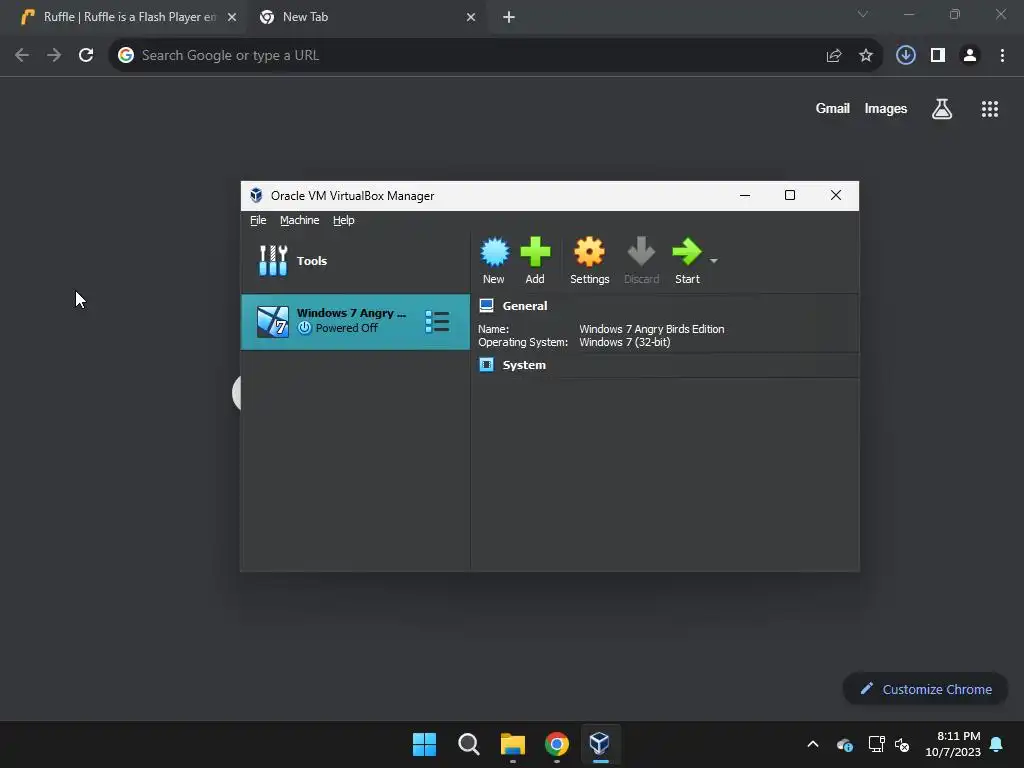This screenshot has width=1024, height=768.
Task: Select the Windows 7 Angry VM entry
Action: coord(355,321)
